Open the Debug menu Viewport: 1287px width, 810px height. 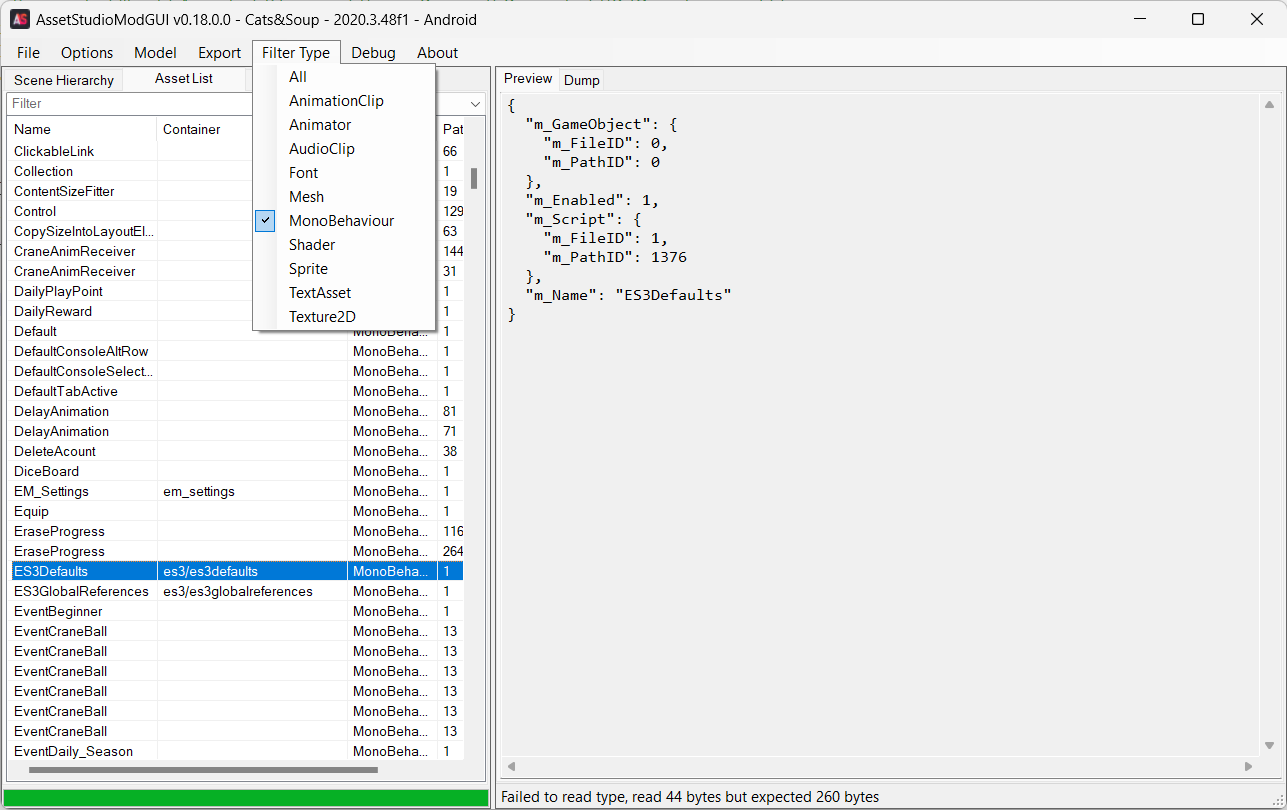pos(373,53)
